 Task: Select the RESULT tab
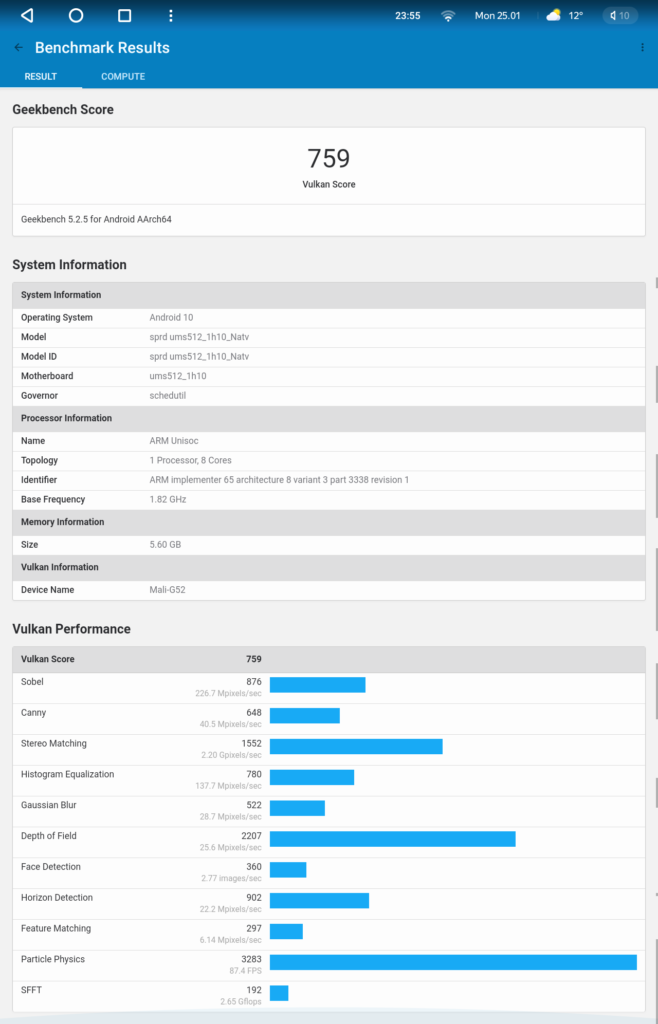coord(41,77)
